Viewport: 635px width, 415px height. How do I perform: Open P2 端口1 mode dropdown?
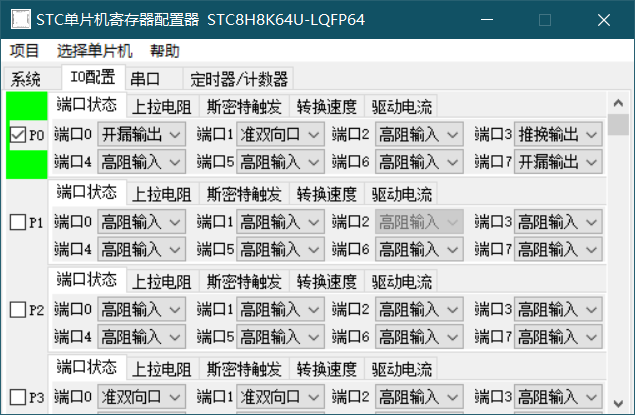(x=280, y=309)
